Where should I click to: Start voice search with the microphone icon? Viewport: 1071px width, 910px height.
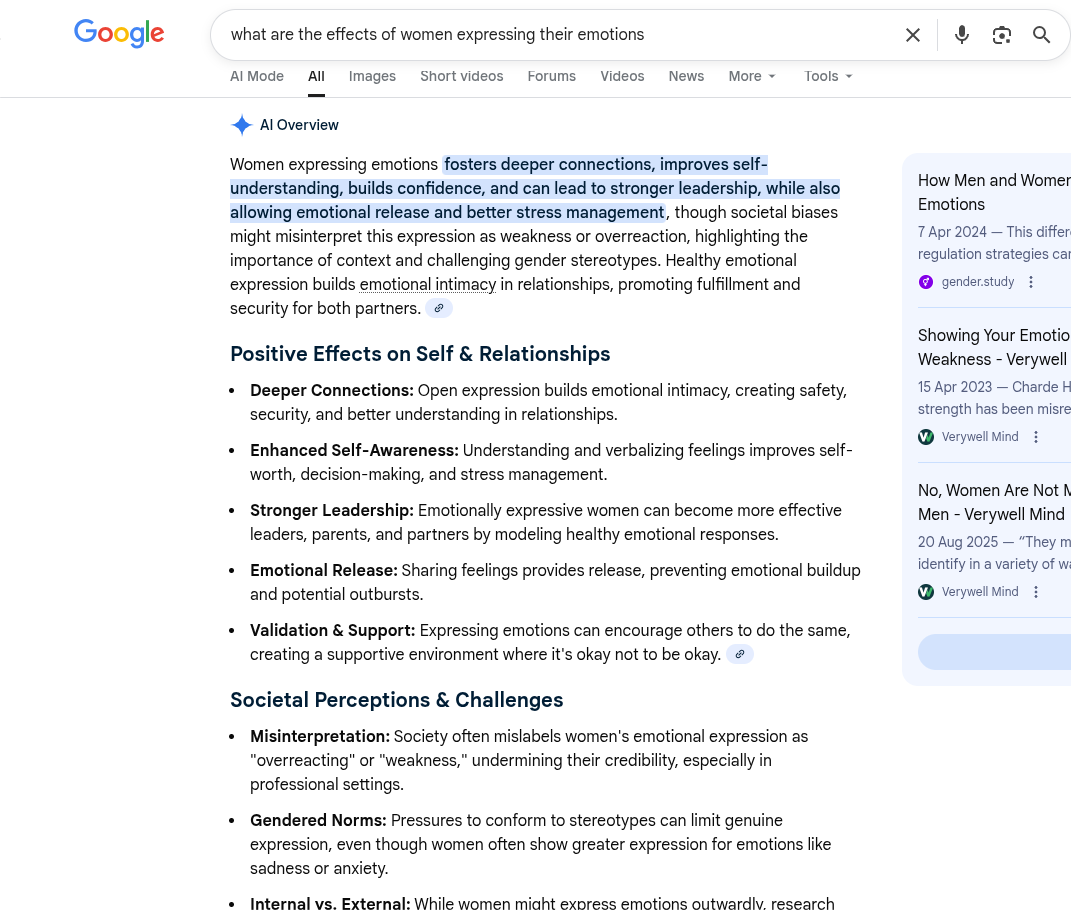click(x=962, y=35)
